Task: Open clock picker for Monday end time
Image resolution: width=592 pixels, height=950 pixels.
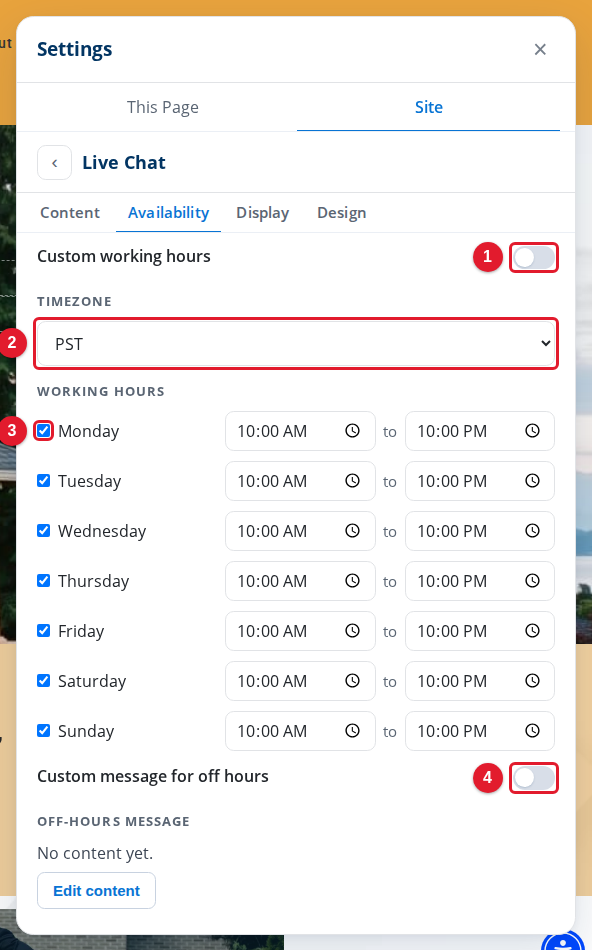Action: (x=532, y=431)
